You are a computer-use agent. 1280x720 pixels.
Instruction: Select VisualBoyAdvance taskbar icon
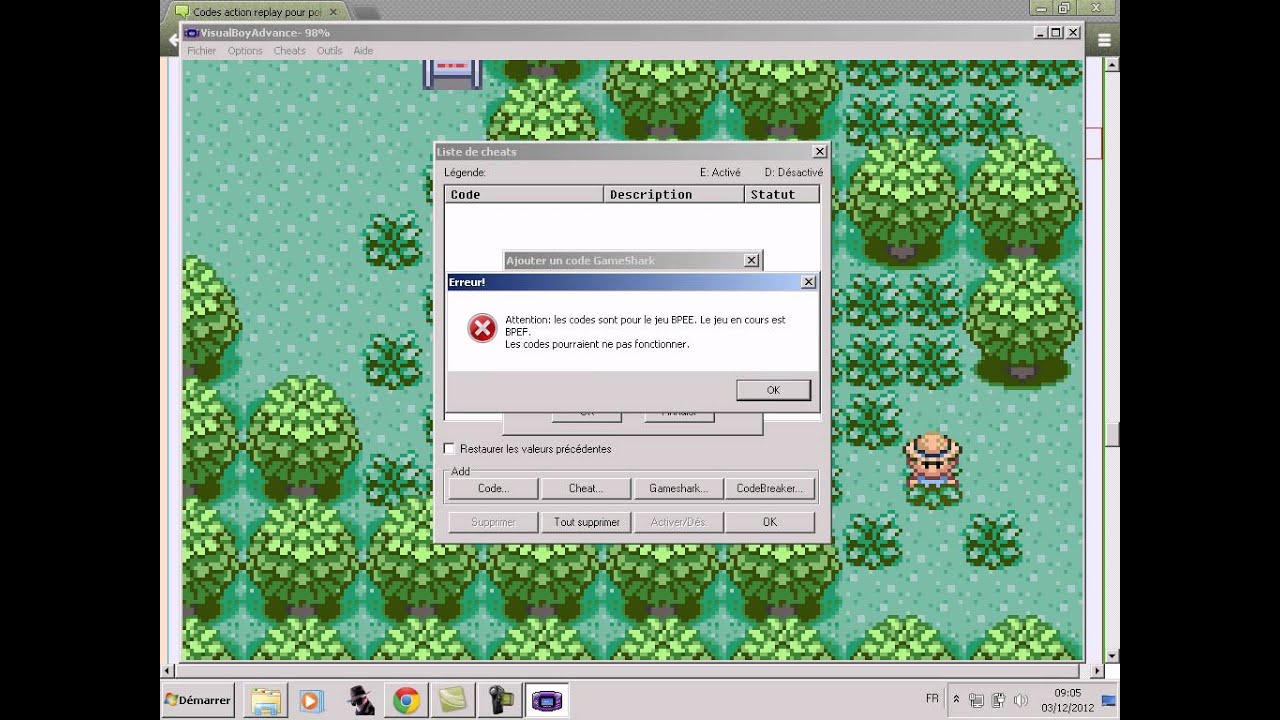pyautogui.click(x=547, y=701)
